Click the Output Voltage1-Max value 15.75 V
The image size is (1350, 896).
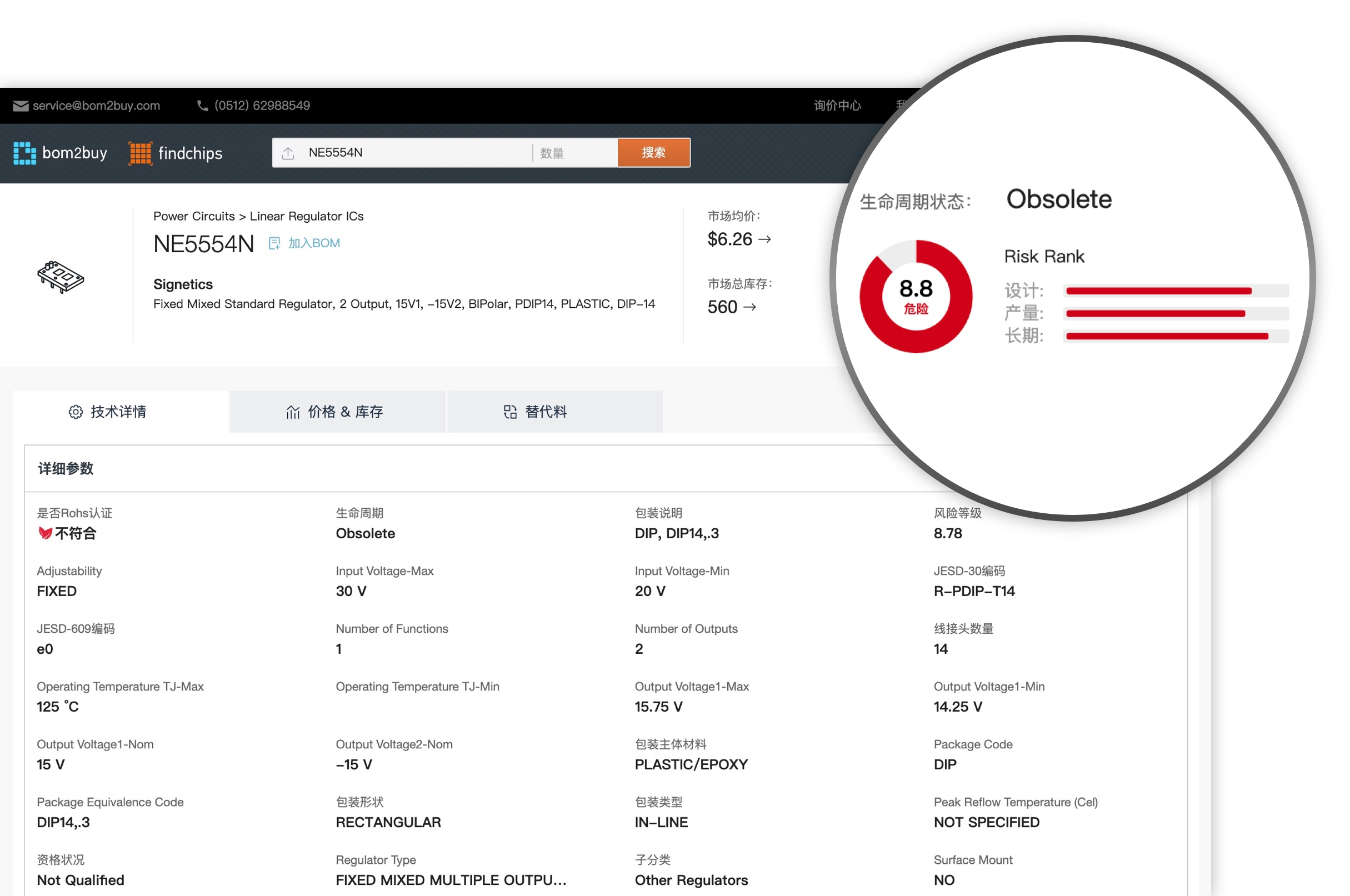pyautogui.click(x=658, y=707)
